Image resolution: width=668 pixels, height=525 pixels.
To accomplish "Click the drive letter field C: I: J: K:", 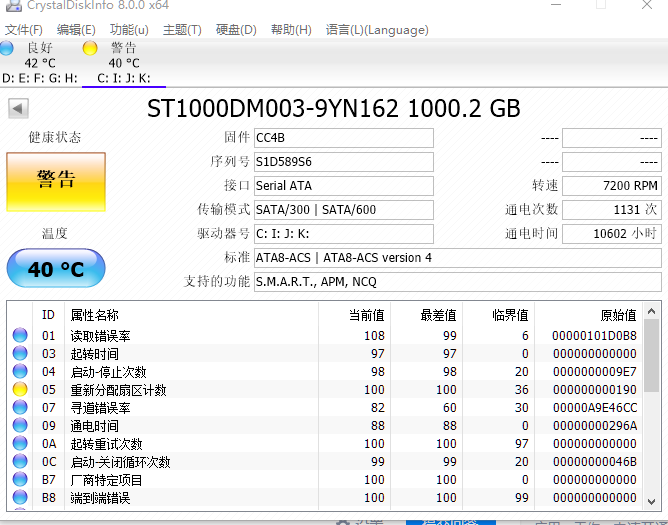I will 344,234.
